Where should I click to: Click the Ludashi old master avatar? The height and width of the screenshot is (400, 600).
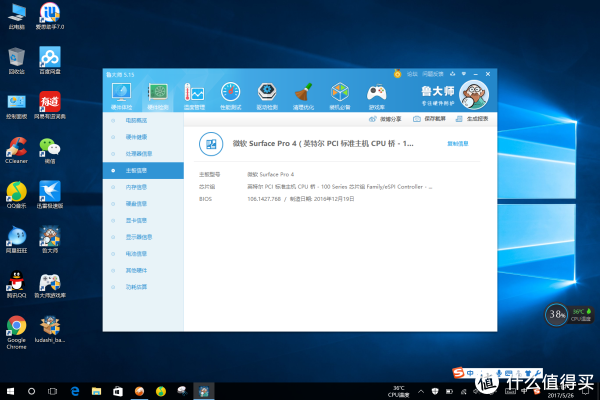coord(474,95)
